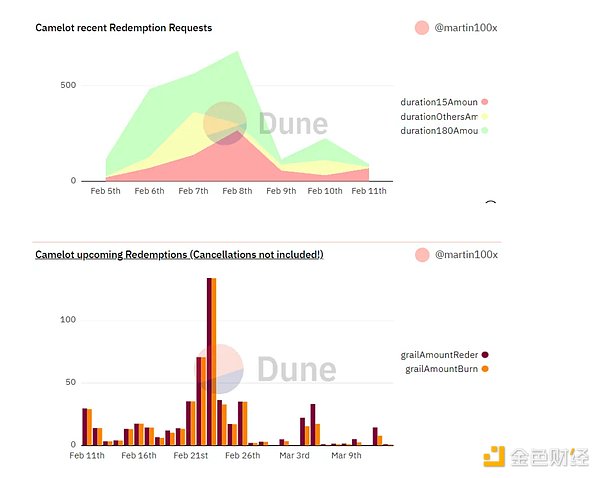Toggle the durationOthersAm legend series

(x=438, y=116)
